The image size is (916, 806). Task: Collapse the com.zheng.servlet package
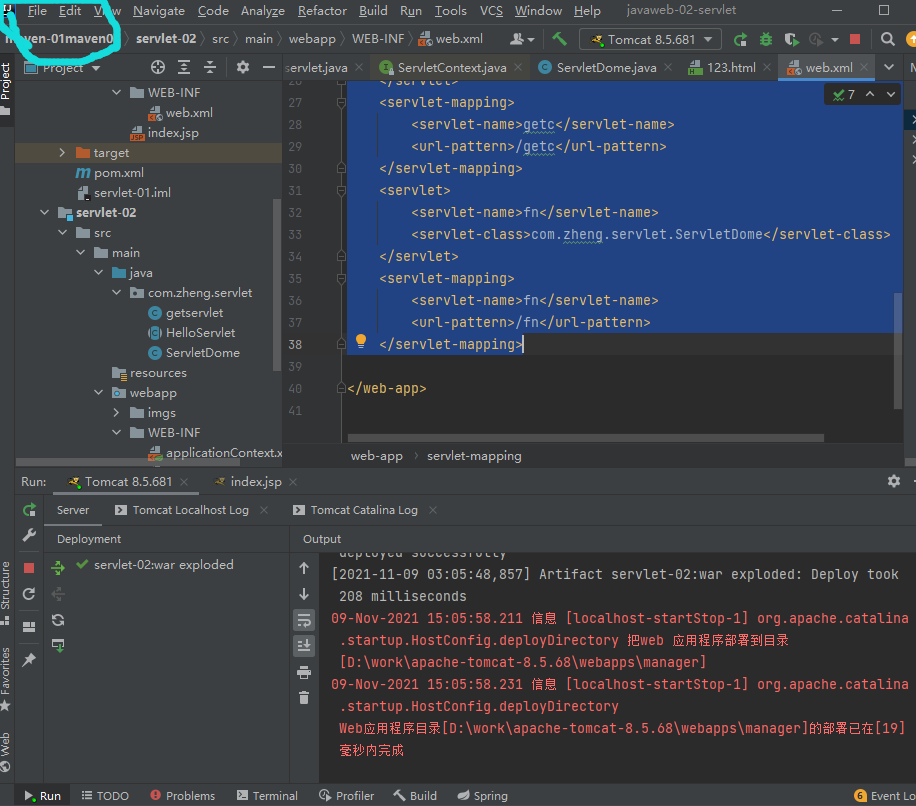pos(117,293)
